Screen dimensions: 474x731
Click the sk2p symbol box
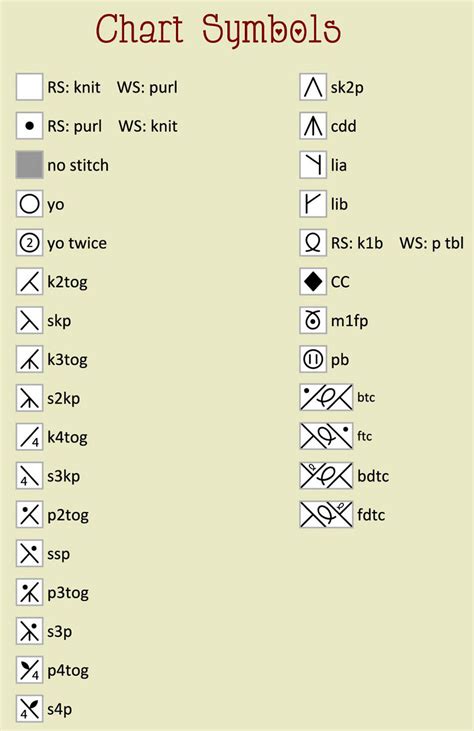[x=313, y=87]
